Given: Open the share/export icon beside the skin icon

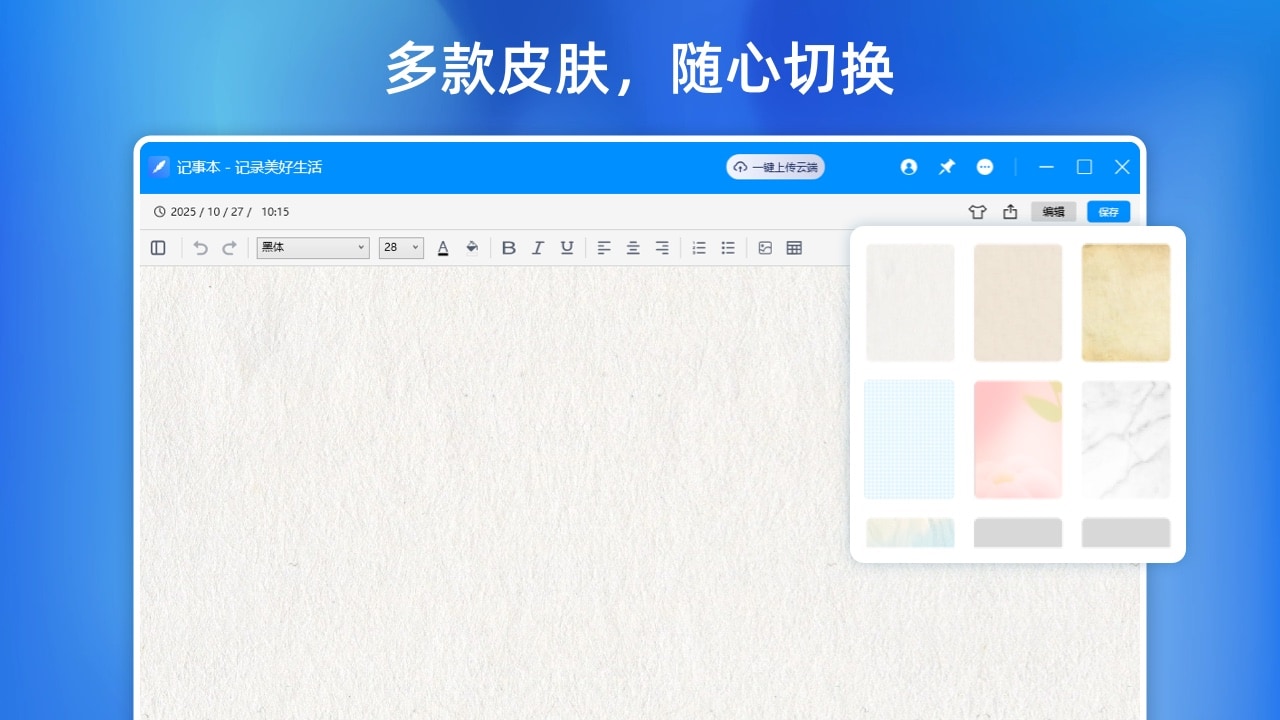Looking at the screenshot, I should 1009,211.
